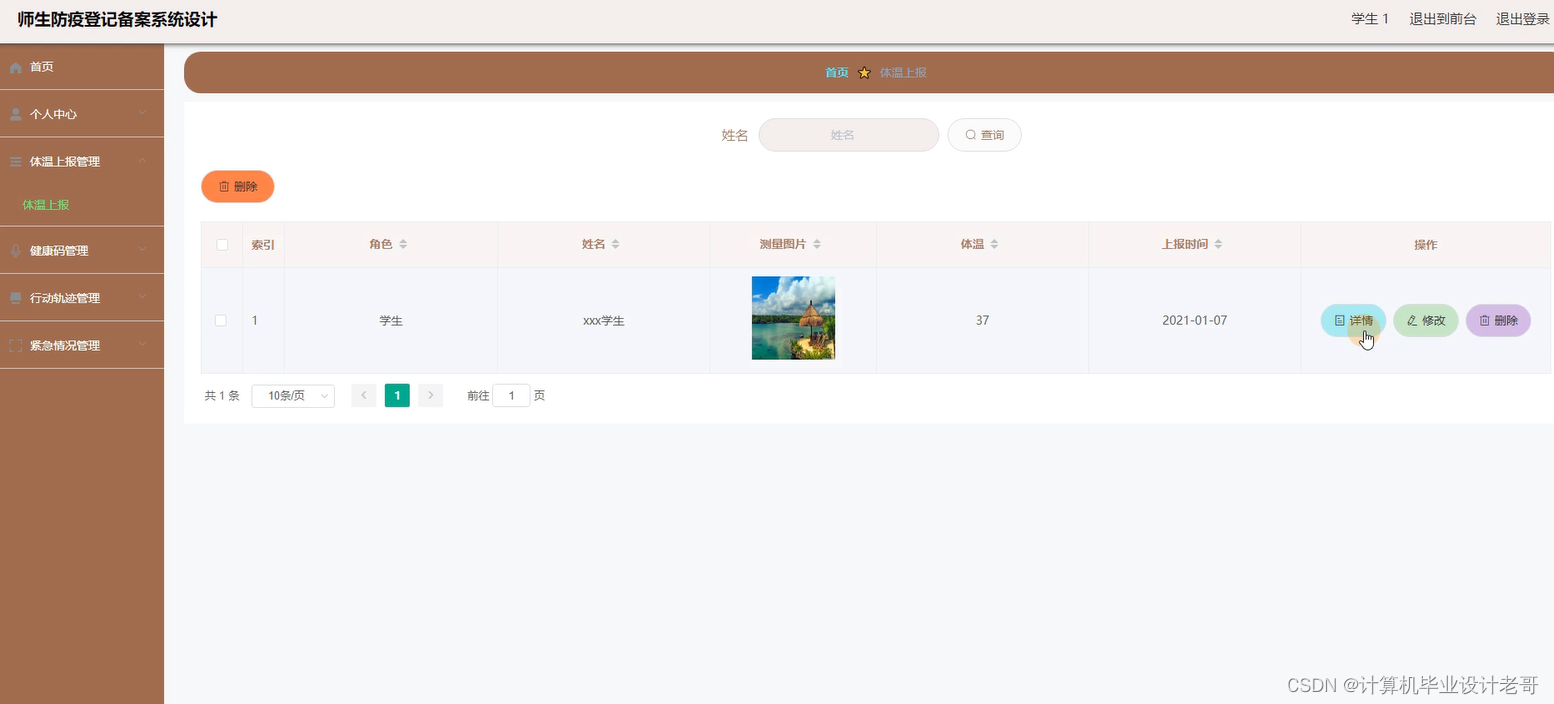
Task: Click the bracket icon beside 紧急情况管理
Action: [x=15, y=346]
